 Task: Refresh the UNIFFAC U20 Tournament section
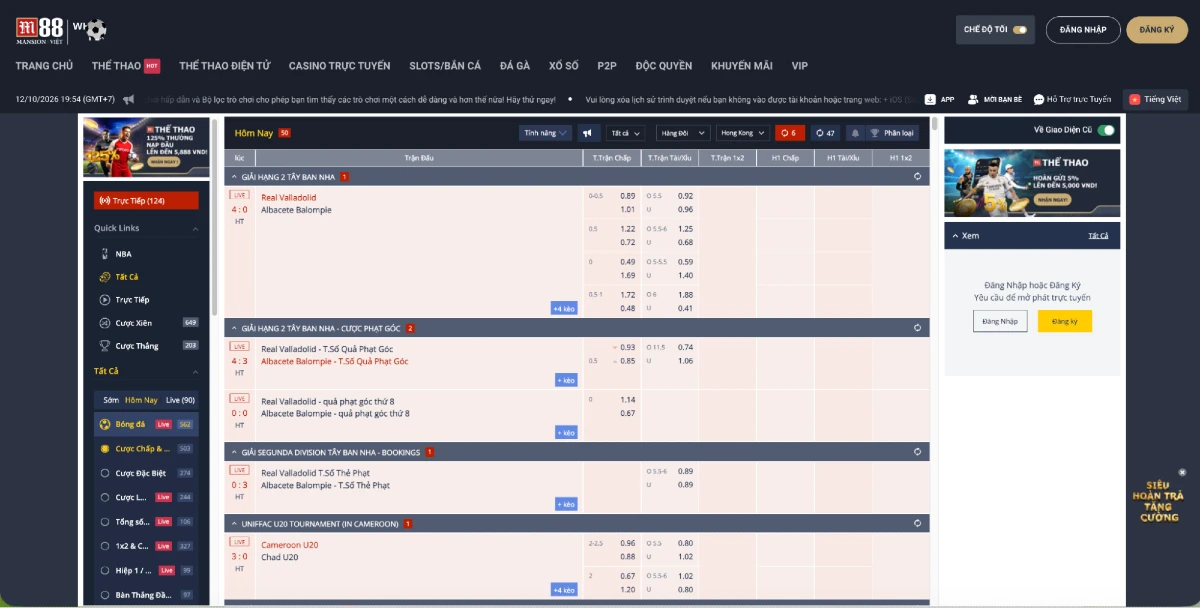[x=917, y=523]
